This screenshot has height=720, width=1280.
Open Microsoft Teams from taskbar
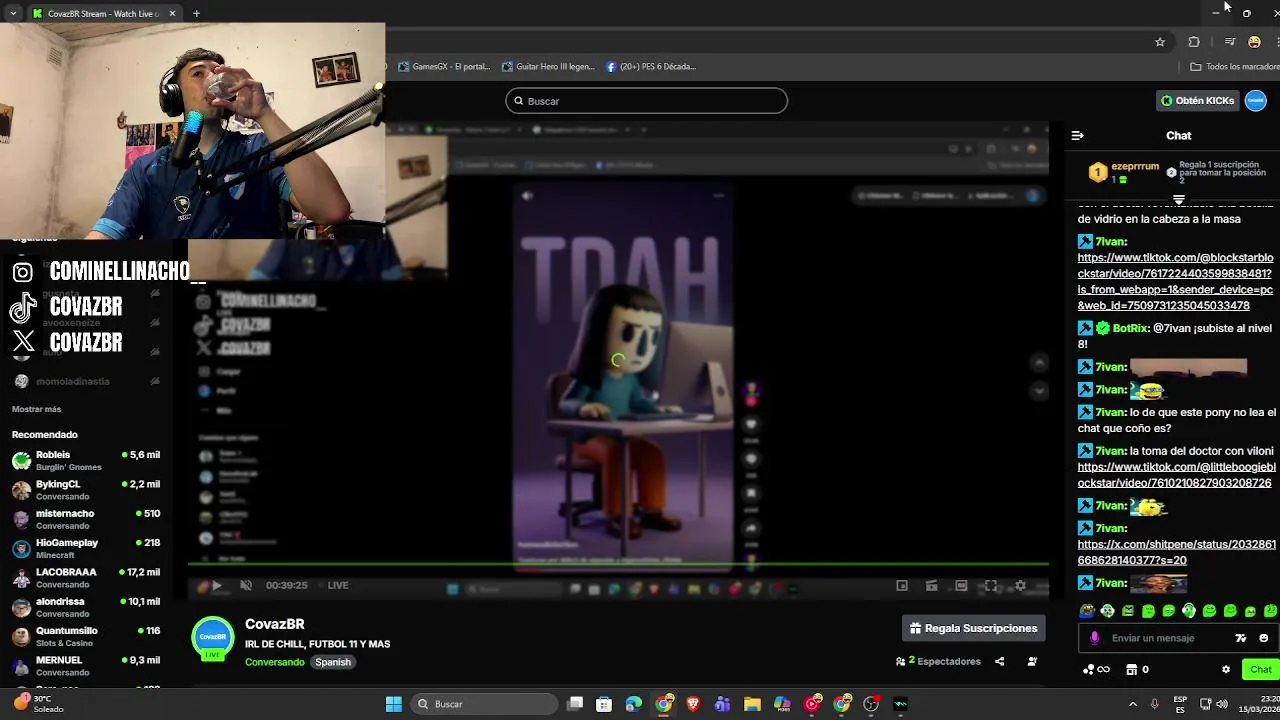(722, 704)
